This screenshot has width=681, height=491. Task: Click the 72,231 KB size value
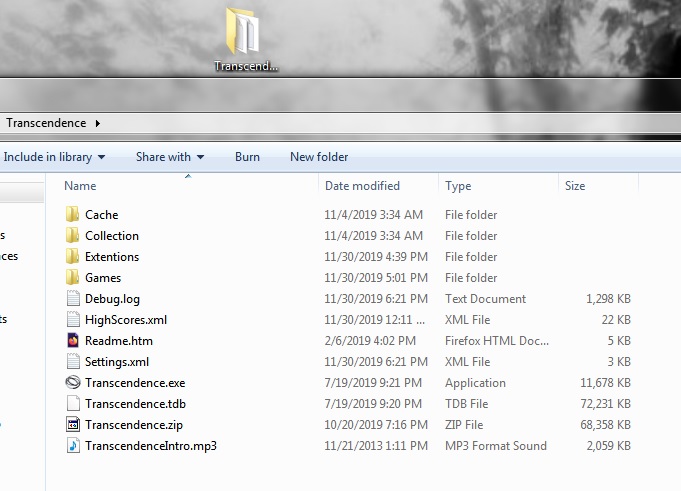point(605,404)
